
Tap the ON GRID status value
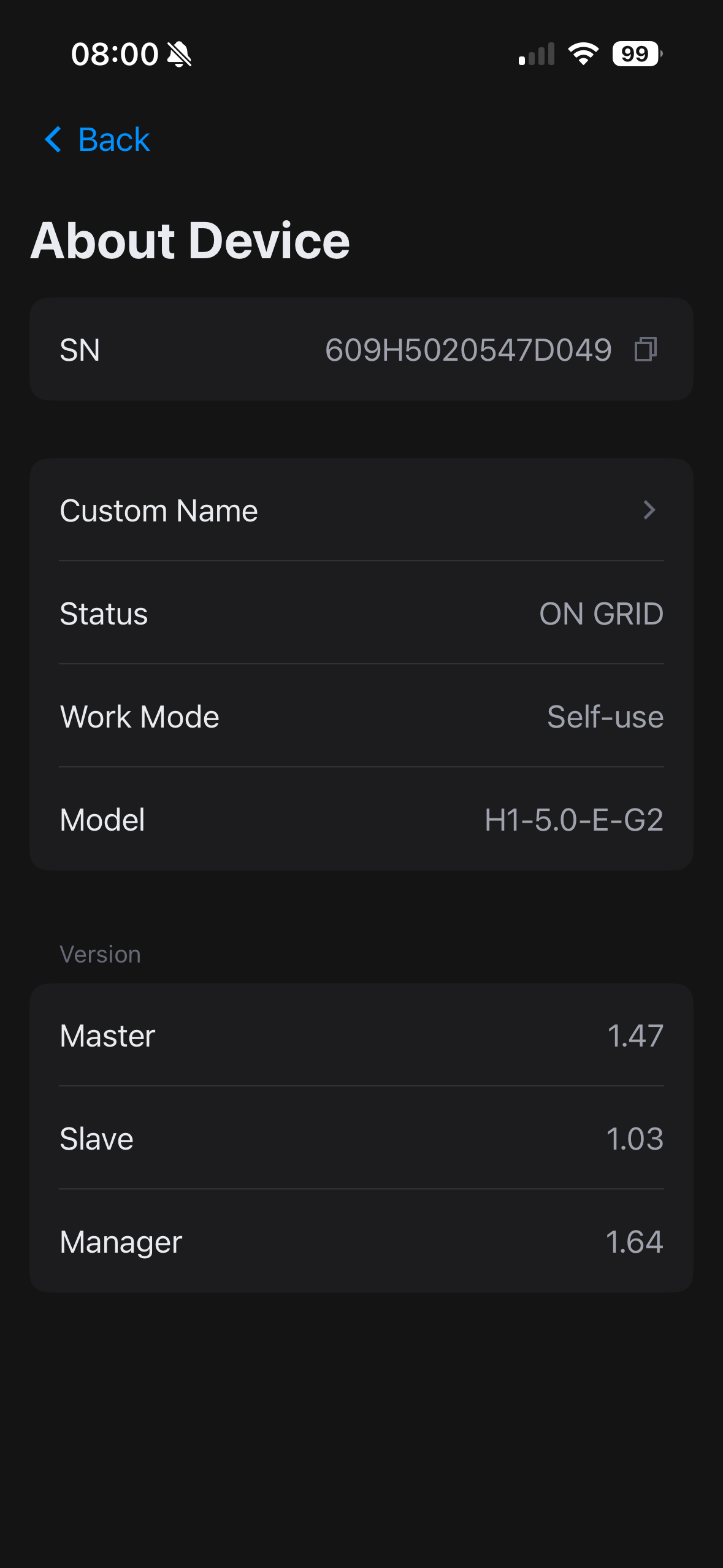click(601, 613)
